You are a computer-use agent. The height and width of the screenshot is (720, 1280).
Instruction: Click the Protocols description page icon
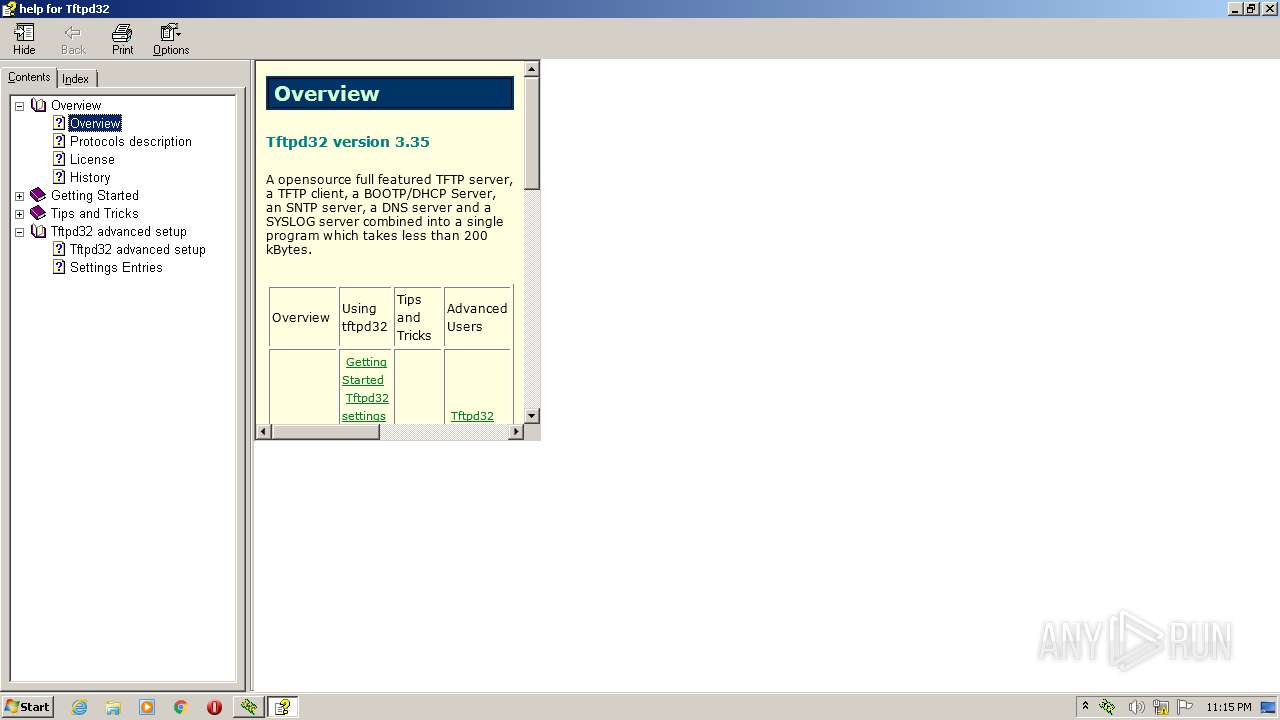[x=59, y=141]
